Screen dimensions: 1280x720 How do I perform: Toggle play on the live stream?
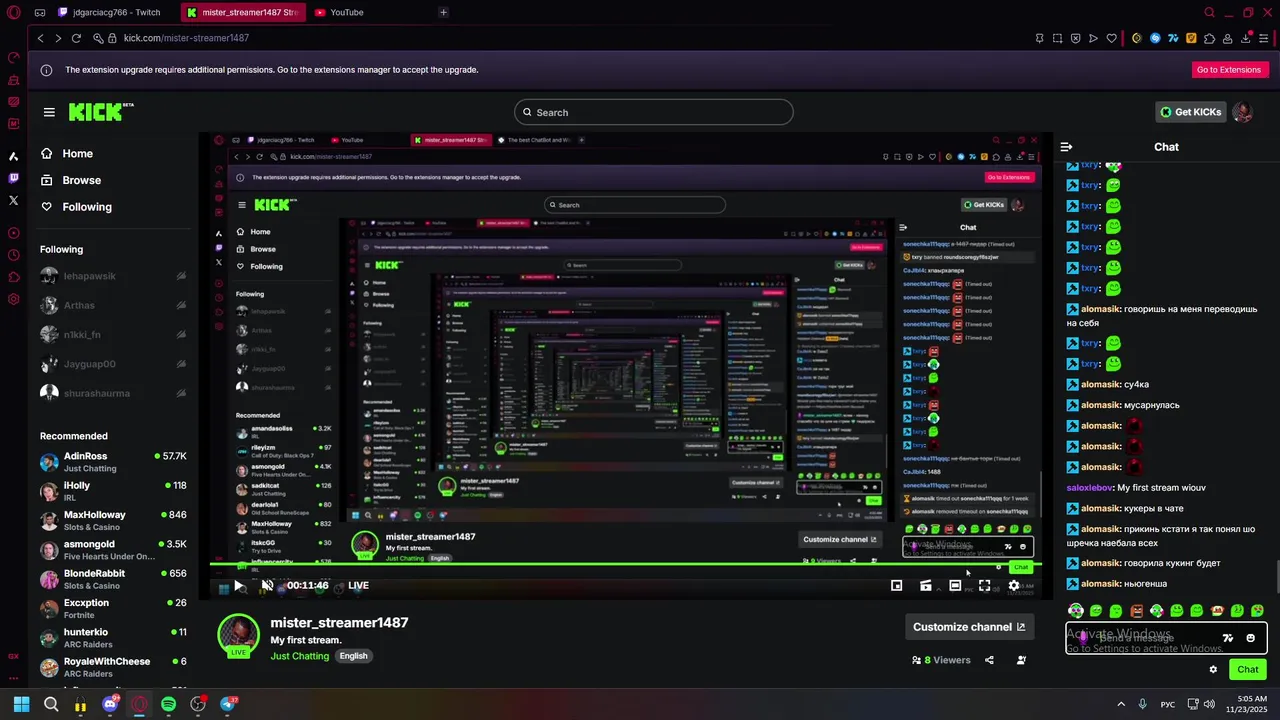238,586
